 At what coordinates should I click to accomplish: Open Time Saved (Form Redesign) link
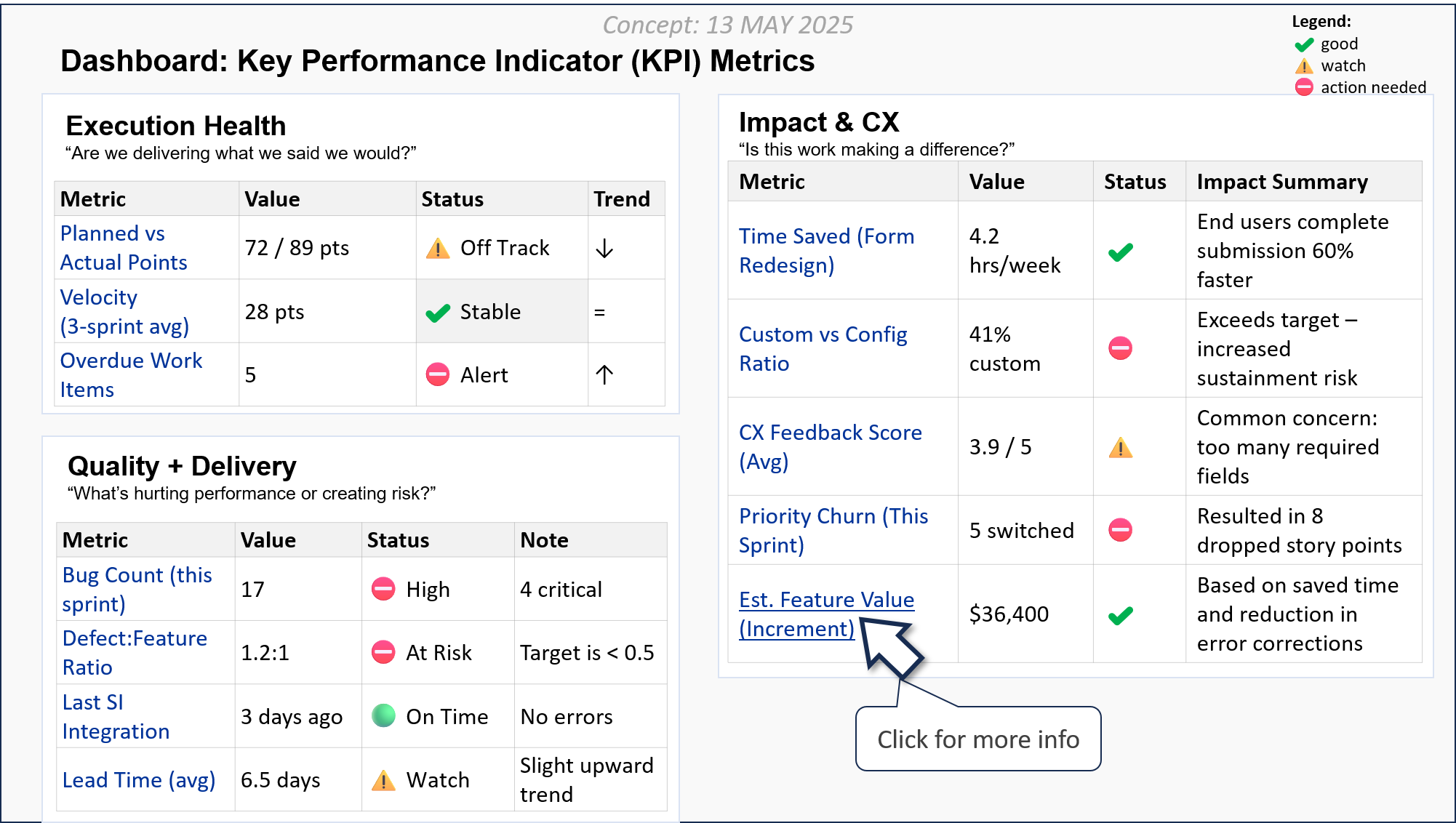click(826, 251)
